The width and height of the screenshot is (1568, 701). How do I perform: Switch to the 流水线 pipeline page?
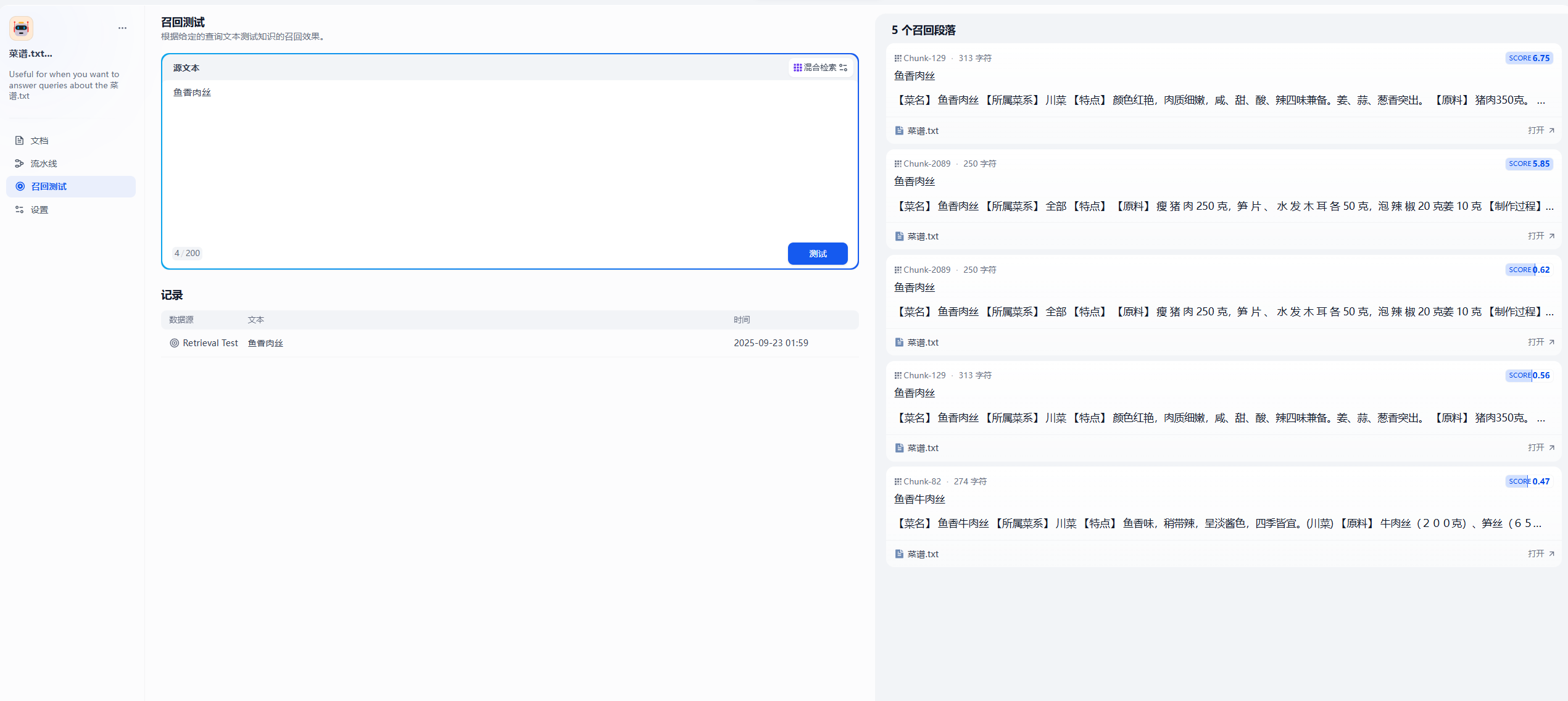tap(43, 164)
